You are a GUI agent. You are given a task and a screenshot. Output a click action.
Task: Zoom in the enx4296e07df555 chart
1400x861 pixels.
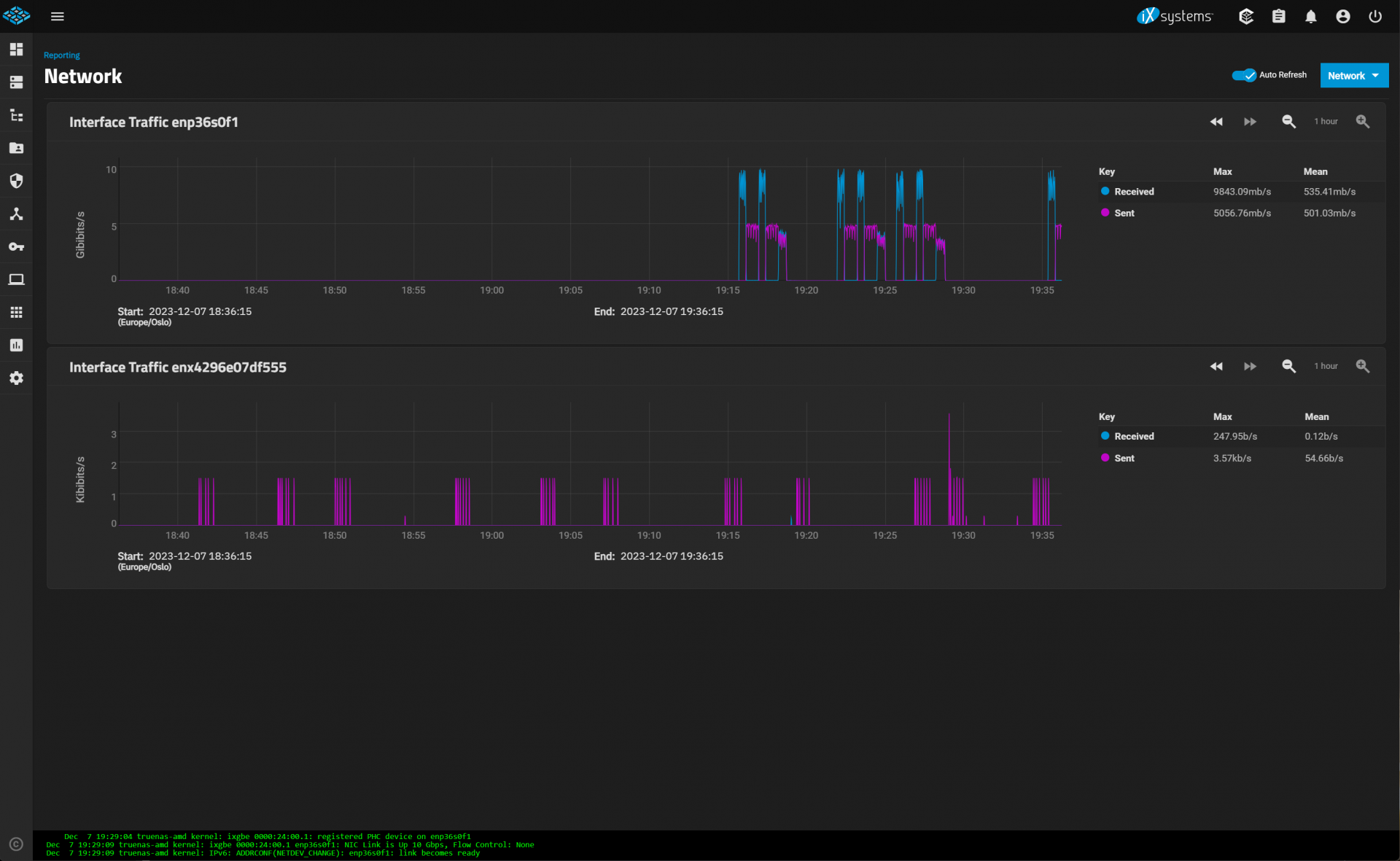click(x=1362, y=367)
